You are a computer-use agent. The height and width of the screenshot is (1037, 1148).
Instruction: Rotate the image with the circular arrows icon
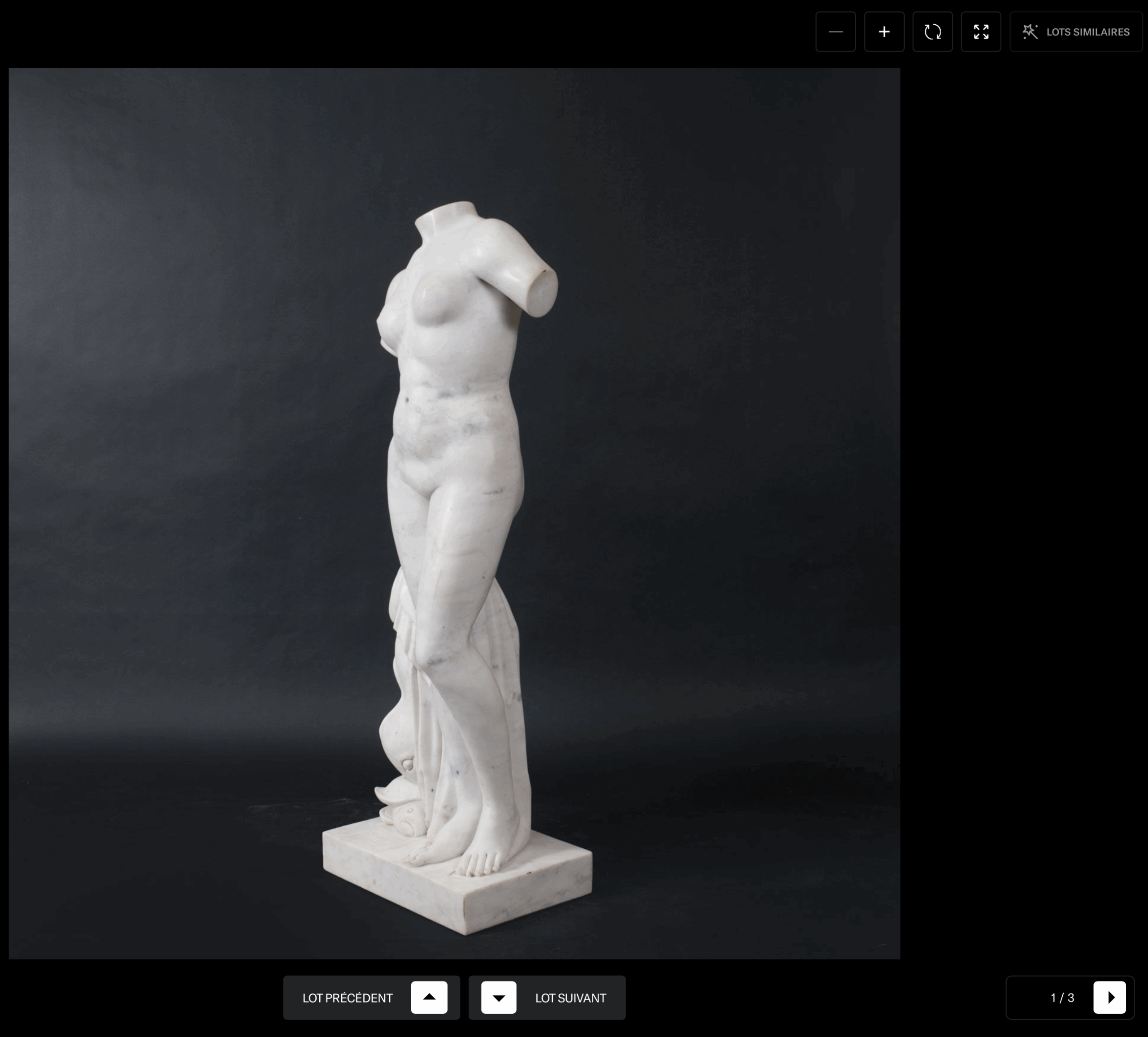[932, 32]
